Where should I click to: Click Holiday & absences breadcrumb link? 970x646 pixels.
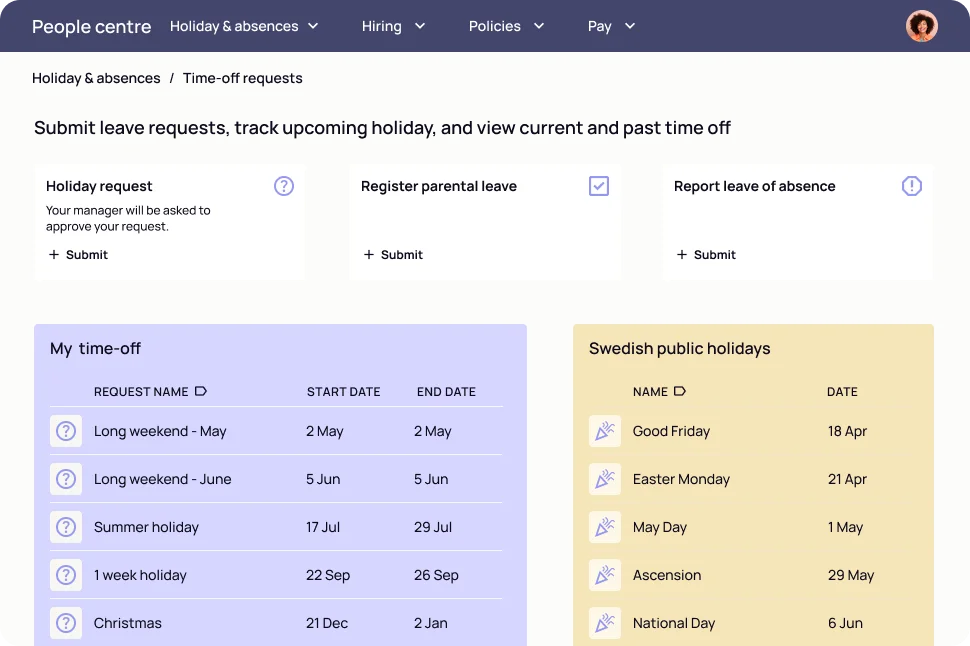(x=96, y=78)
